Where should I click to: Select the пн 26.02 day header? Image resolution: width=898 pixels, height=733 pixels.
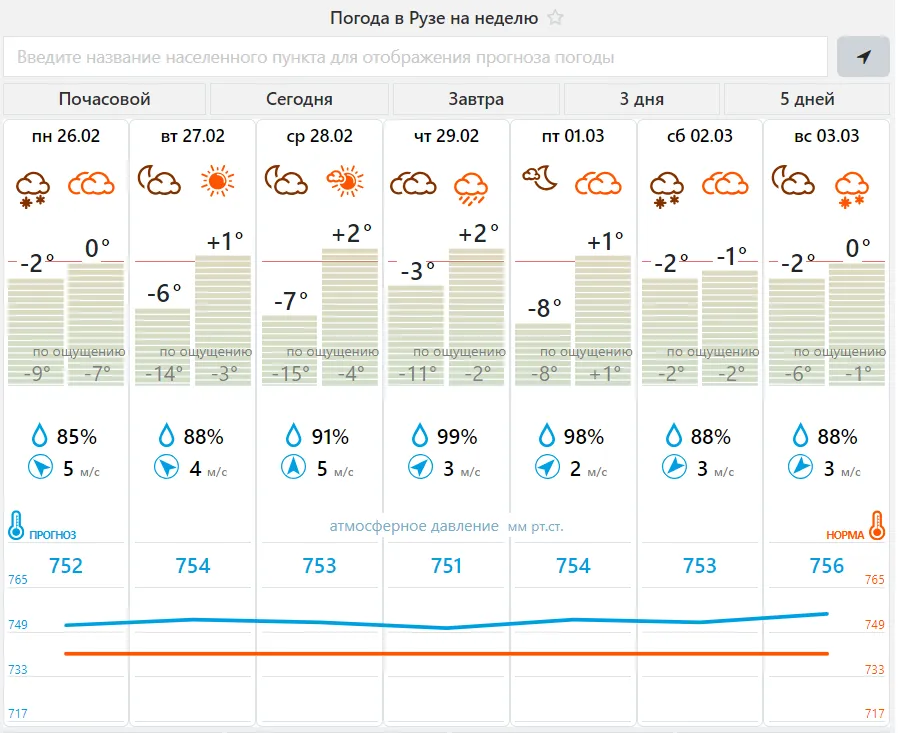pos(67,136)
